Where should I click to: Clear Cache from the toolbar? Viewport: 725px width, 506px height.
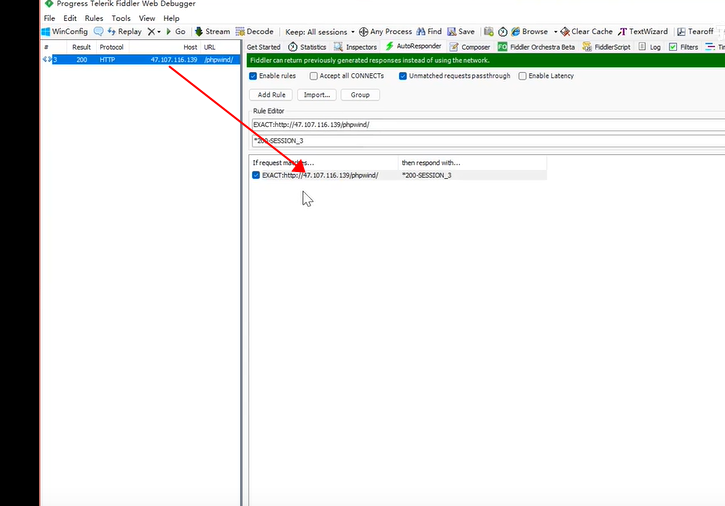(x=586, y=31)
